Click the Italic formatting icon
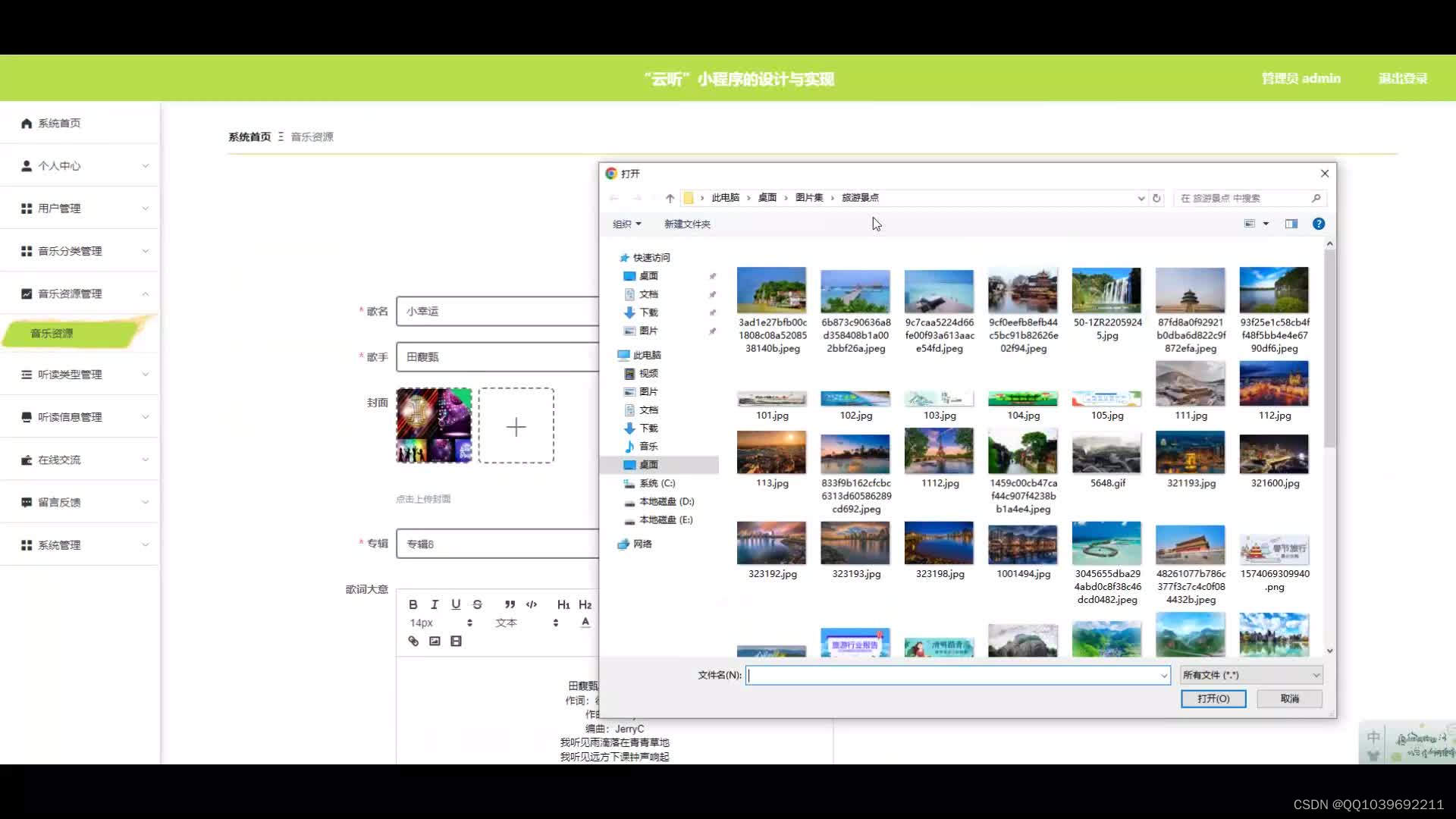Image resolution: width=1456 pixels, height=819 pixels. point(434,604)
